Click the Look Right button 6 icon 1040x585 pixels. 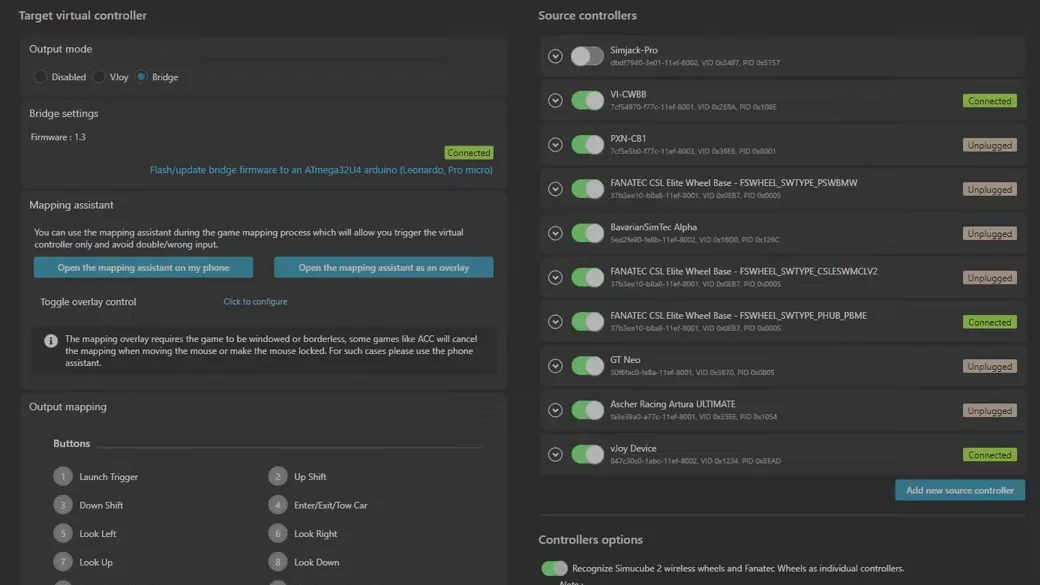278,533
